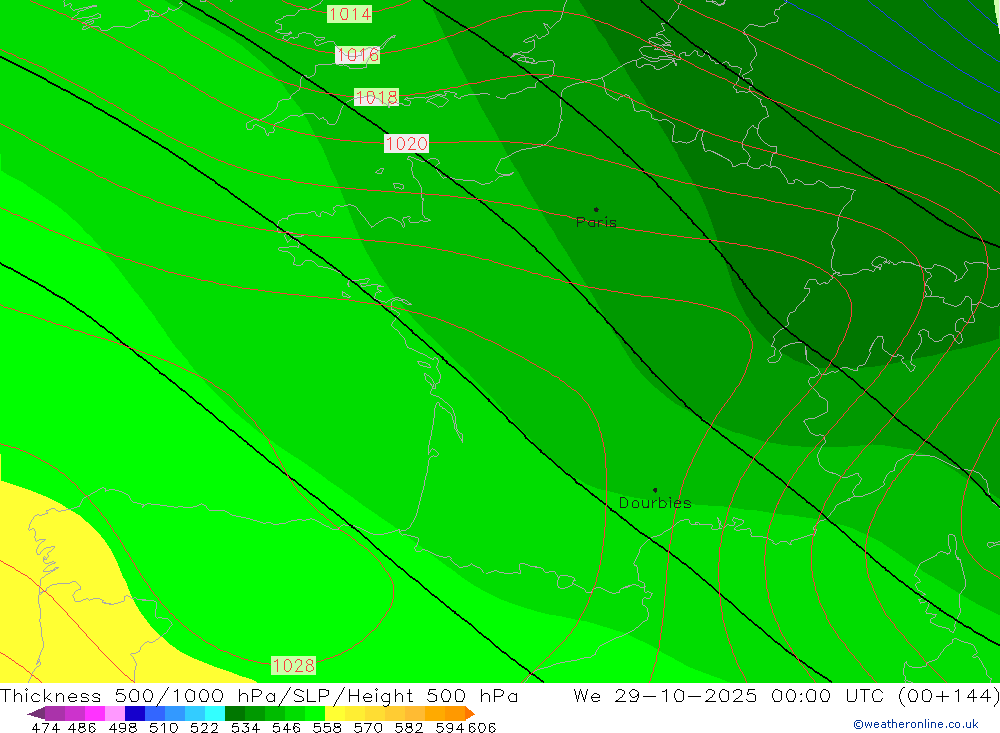Click the 1014 isobar pressure label

pyautogui.click(x=349, y=13)
